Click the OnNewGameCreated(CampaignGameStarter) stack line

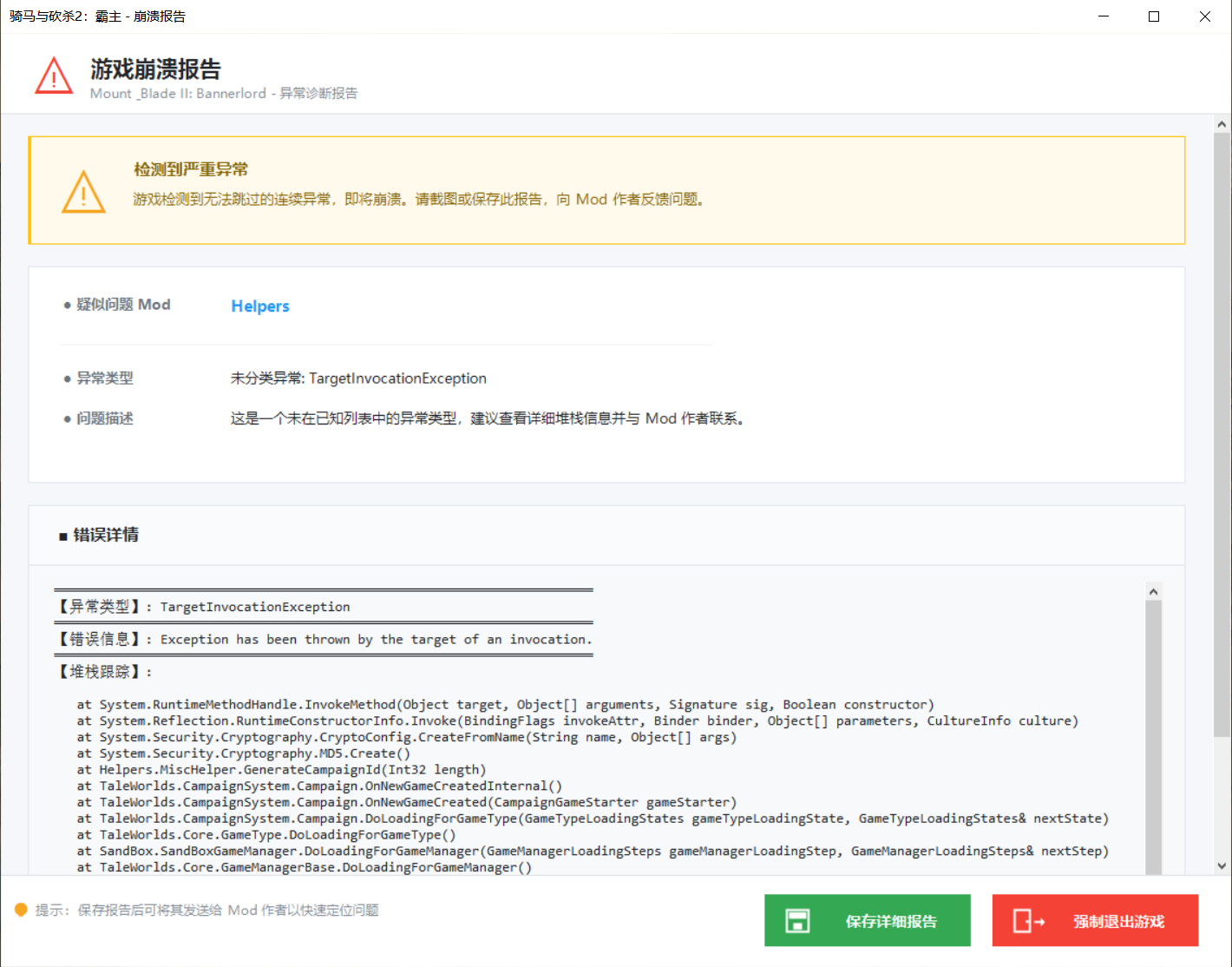pos(407,802)
